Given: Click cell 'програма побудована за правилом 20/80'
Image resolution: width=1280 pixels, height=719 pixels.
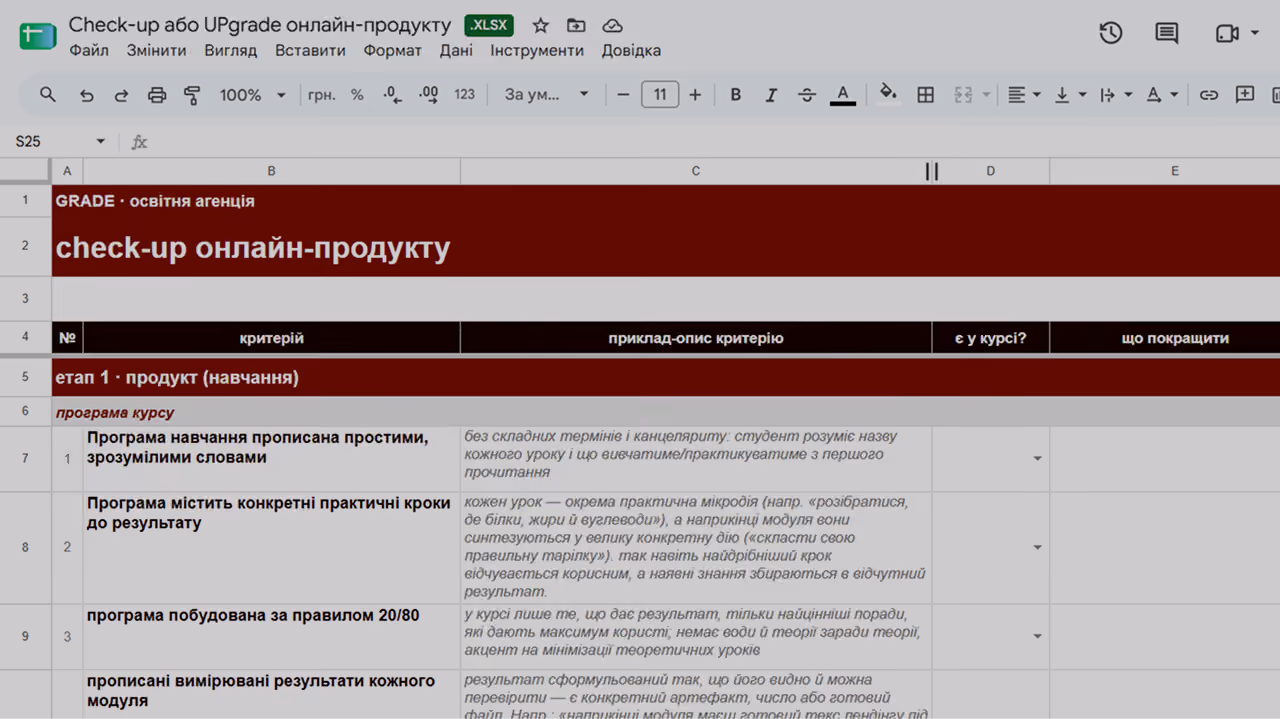Looking at the screenshot, I should click(x=271, y=636).
